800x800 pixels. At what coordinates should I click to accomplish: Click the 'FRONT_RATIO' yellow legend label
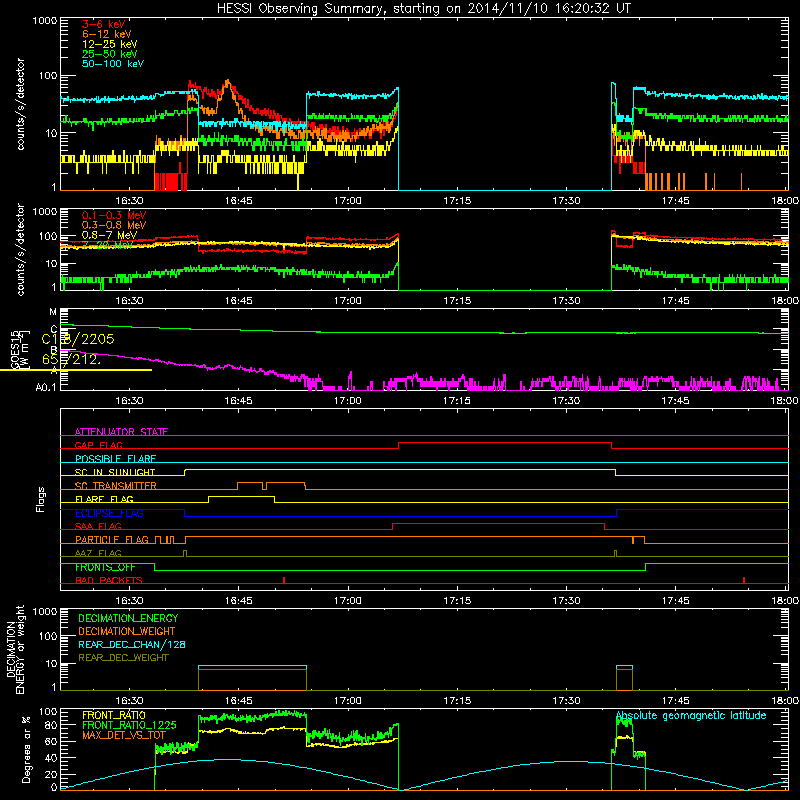(114, 715)
